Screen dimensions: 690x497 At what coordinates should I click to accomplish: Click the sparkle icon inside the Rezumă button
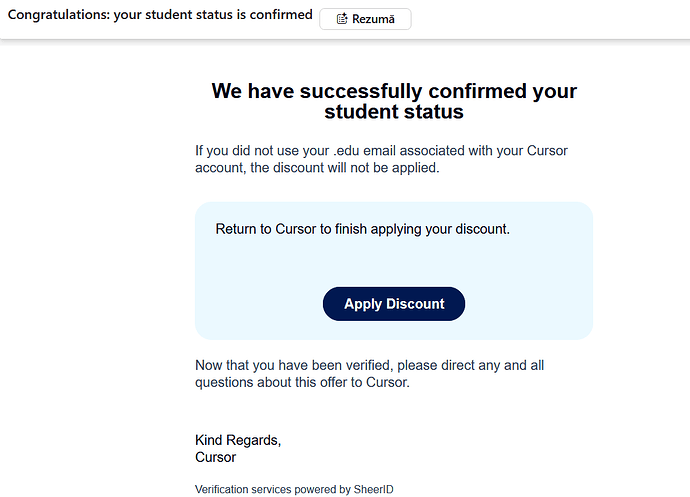(342, 19)
